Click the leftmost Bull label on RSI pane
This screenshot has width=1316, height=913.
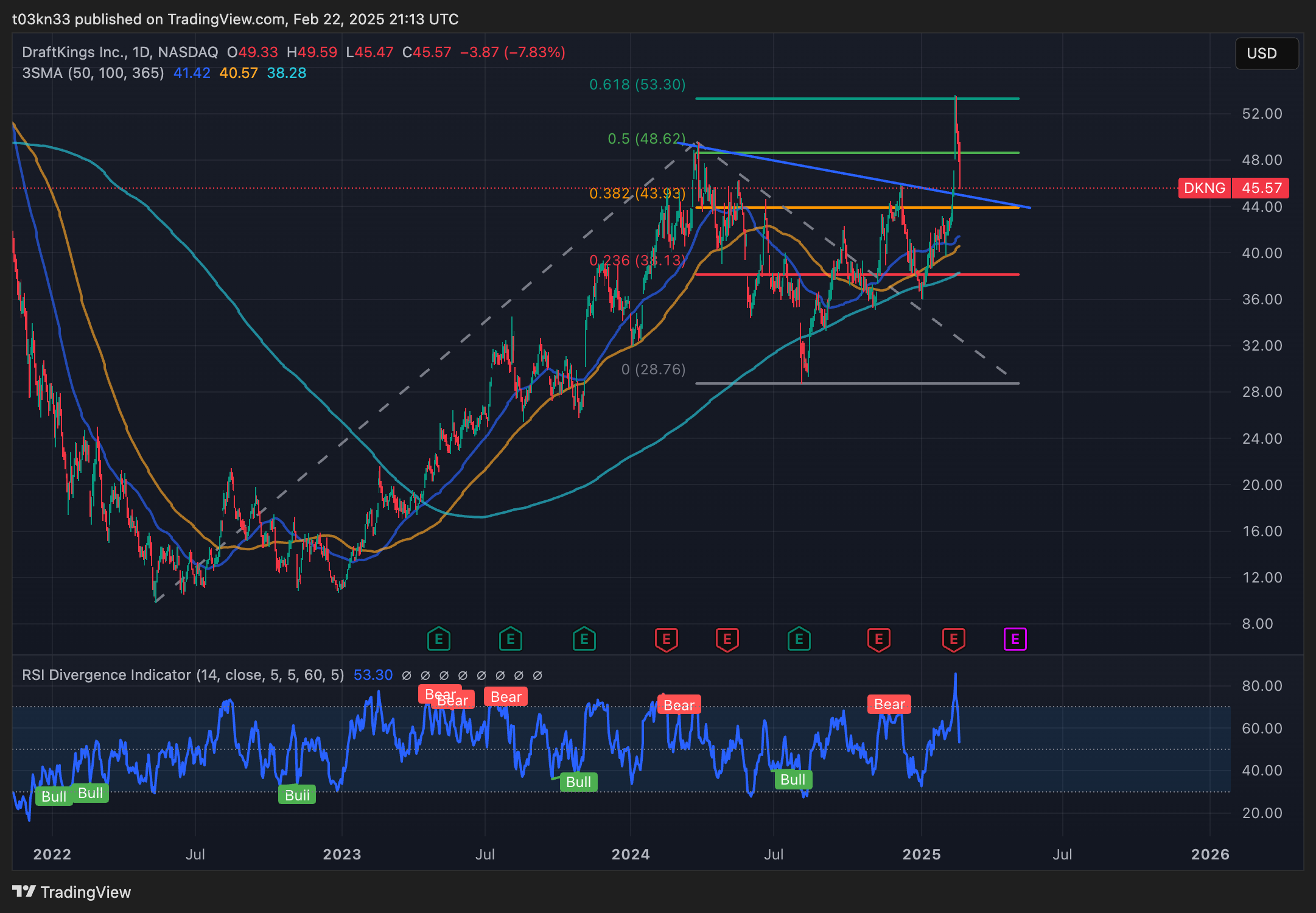(54, 796)
